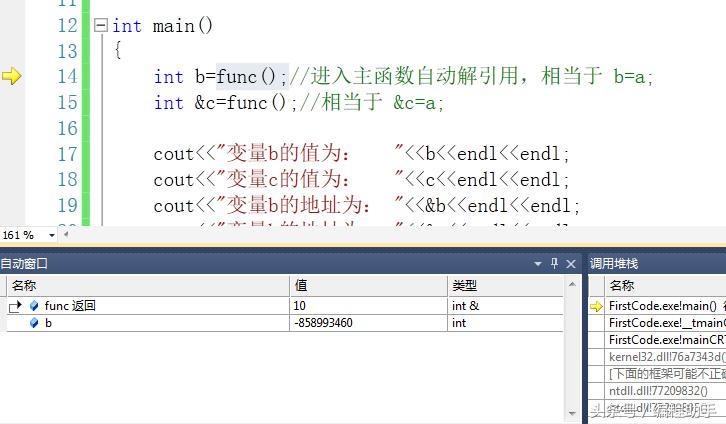Click the 名称 column header in call stack
Viewport: 726px width, 424px height.
(665, 286)
